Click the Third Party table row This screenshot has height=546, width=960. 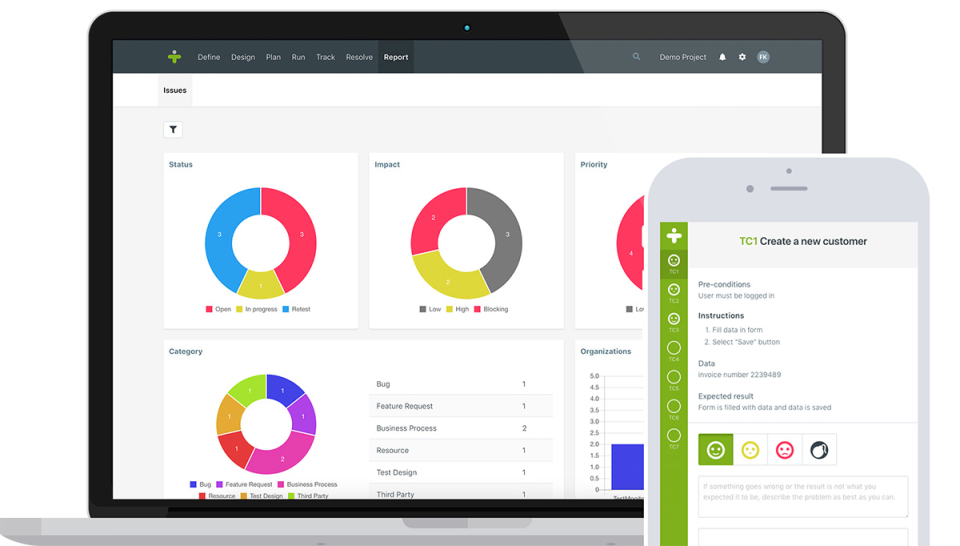(x=461, y=492)
